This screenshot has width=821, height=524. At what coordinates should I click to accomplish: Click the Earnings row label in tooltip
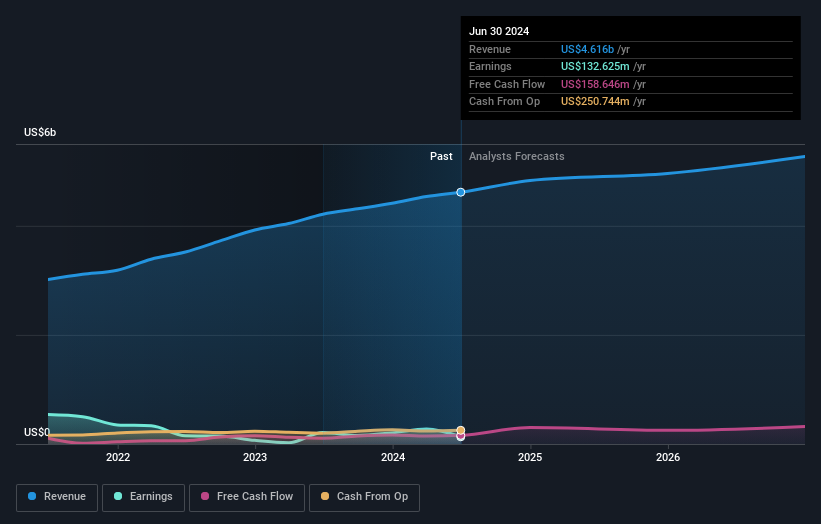(x=490, y=66)
